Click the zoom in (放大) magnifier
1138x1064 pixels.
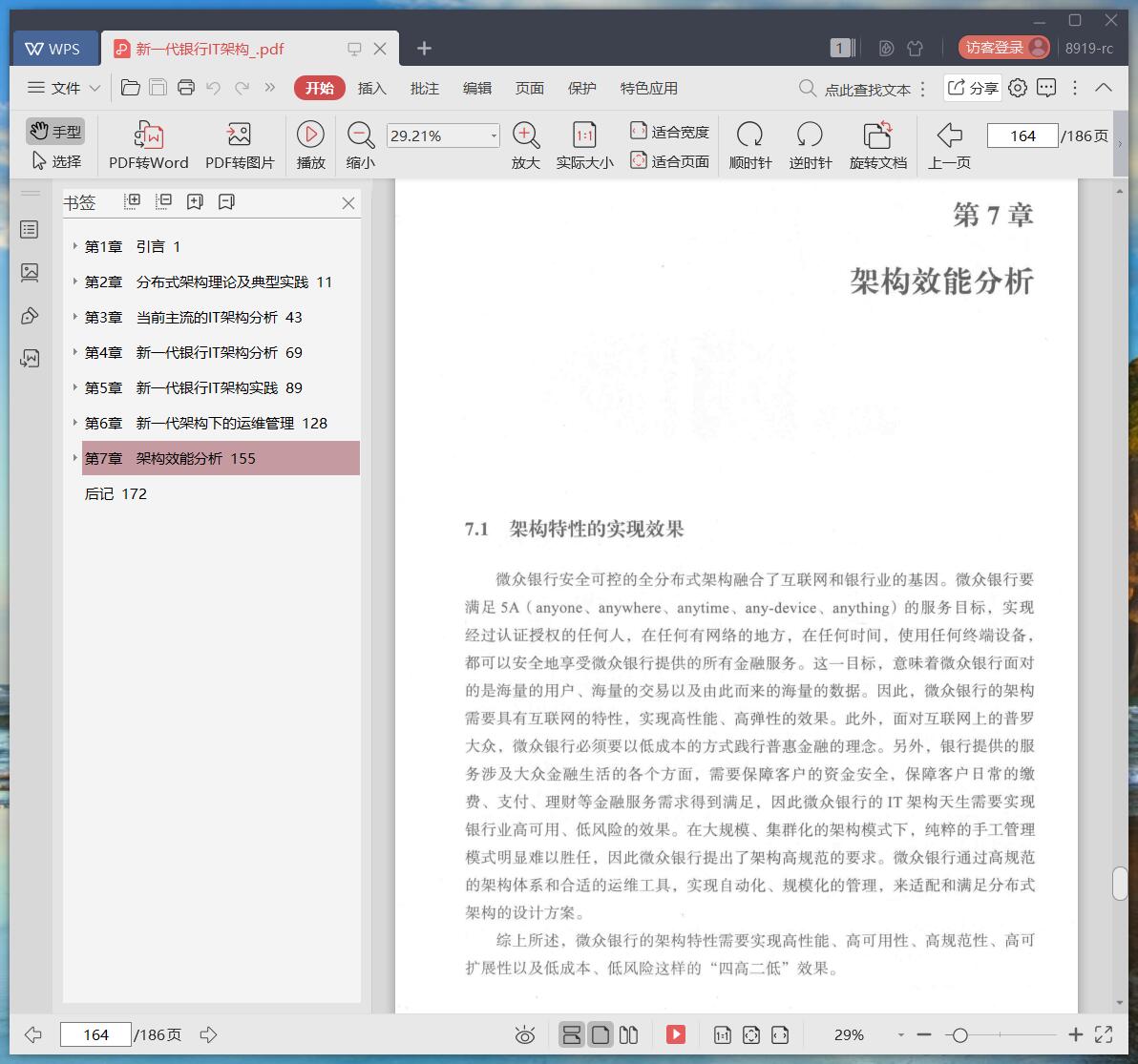525,146
